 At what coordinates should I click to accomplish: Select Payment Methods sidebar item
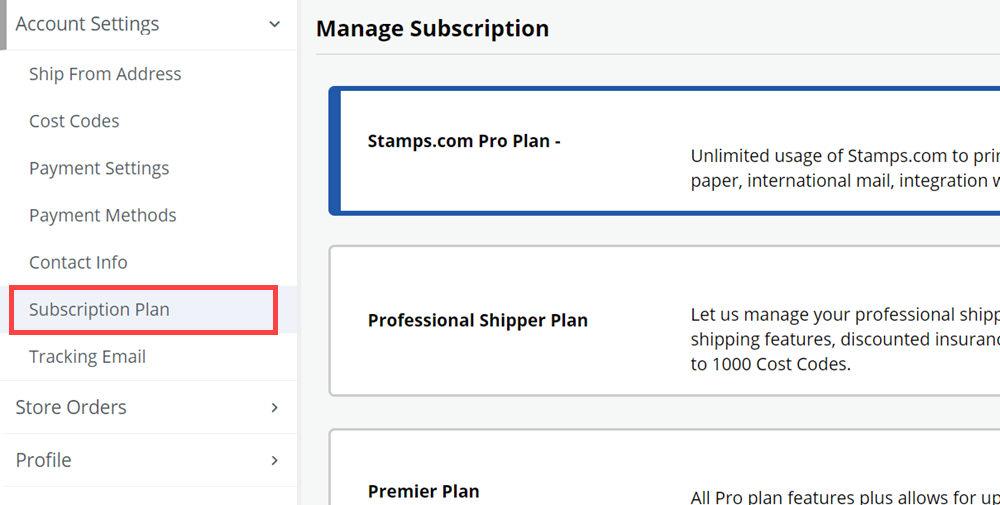coord(102,215)
